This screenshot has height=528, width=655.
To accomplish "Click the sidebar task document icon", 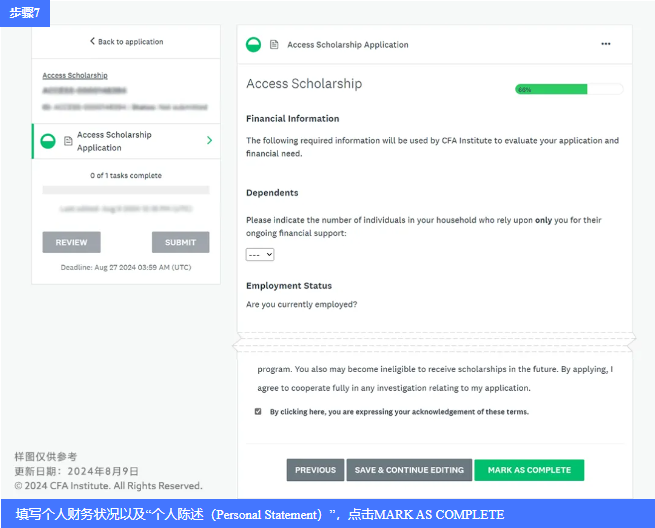I will click(68, 141).
